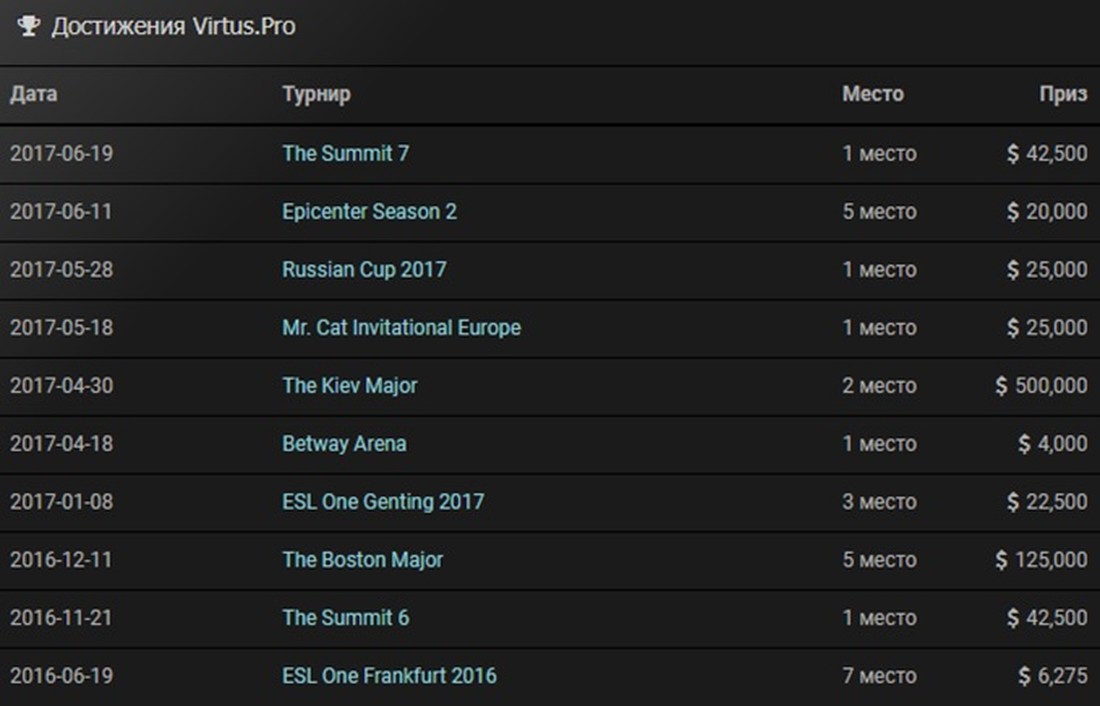Screen dimensions: 1100x706
Task: Open The Summit 7 tournament link
Action: pos(345,154)
